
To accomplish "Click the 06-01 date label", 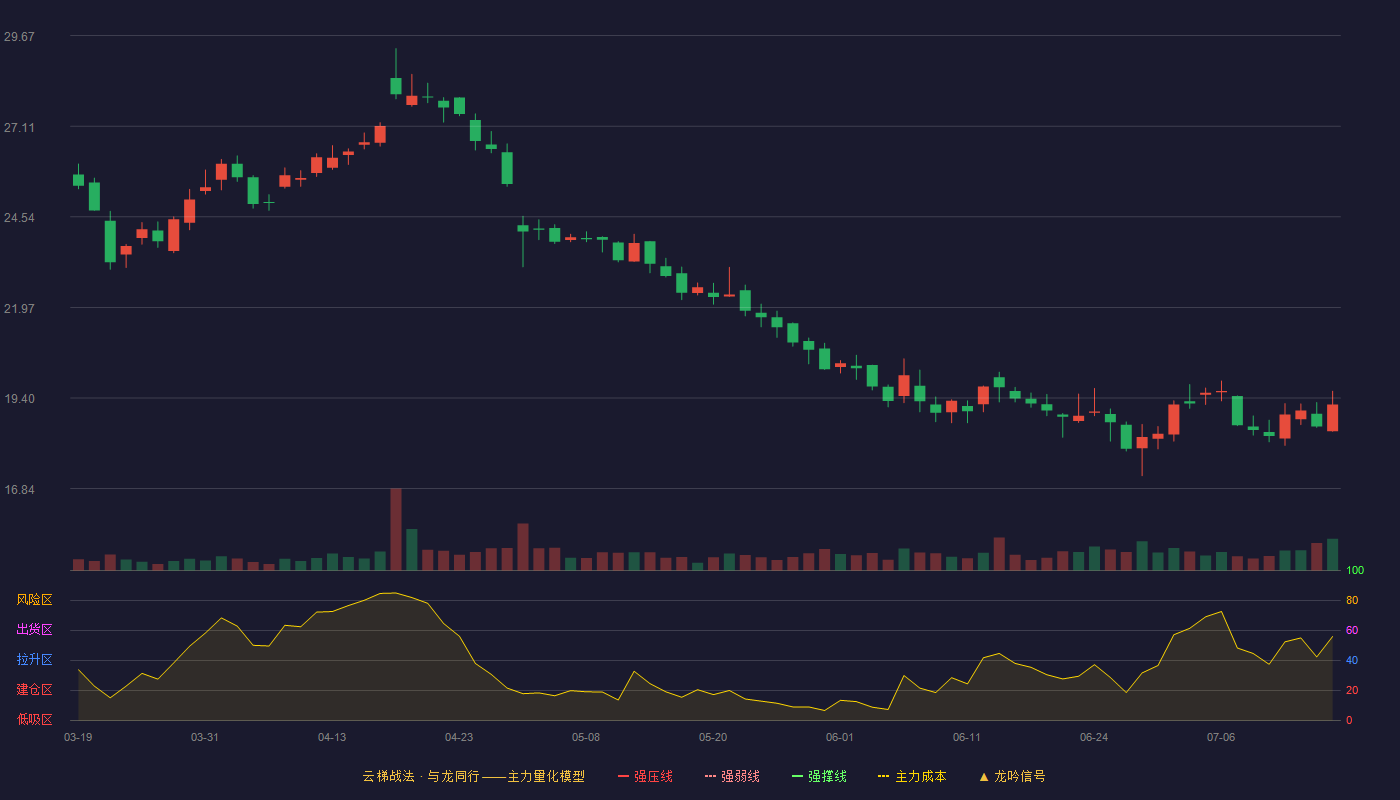I will [x=840, y=737].
